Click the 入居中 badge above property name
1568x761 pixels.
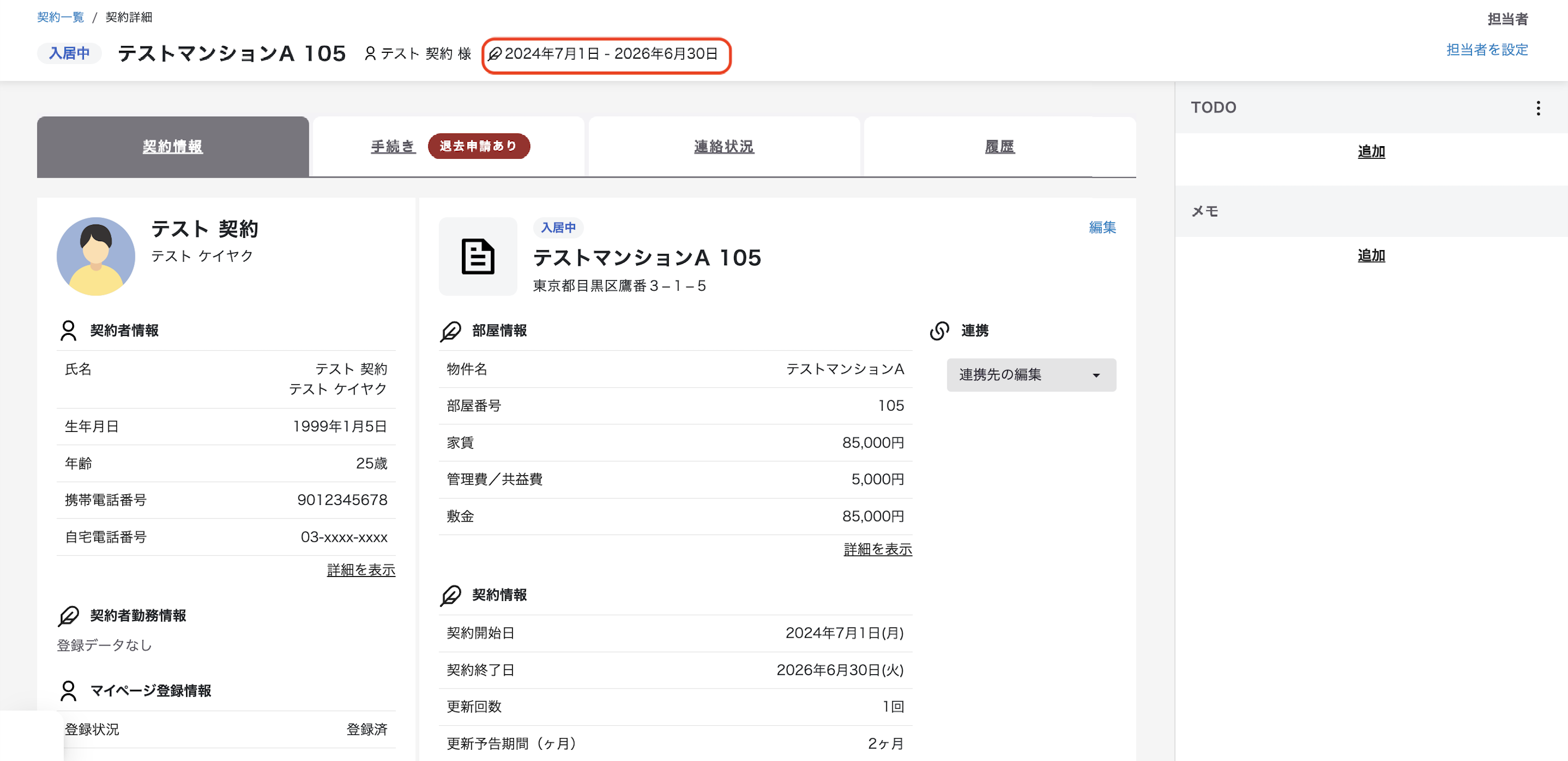click(x=558, y=228)
